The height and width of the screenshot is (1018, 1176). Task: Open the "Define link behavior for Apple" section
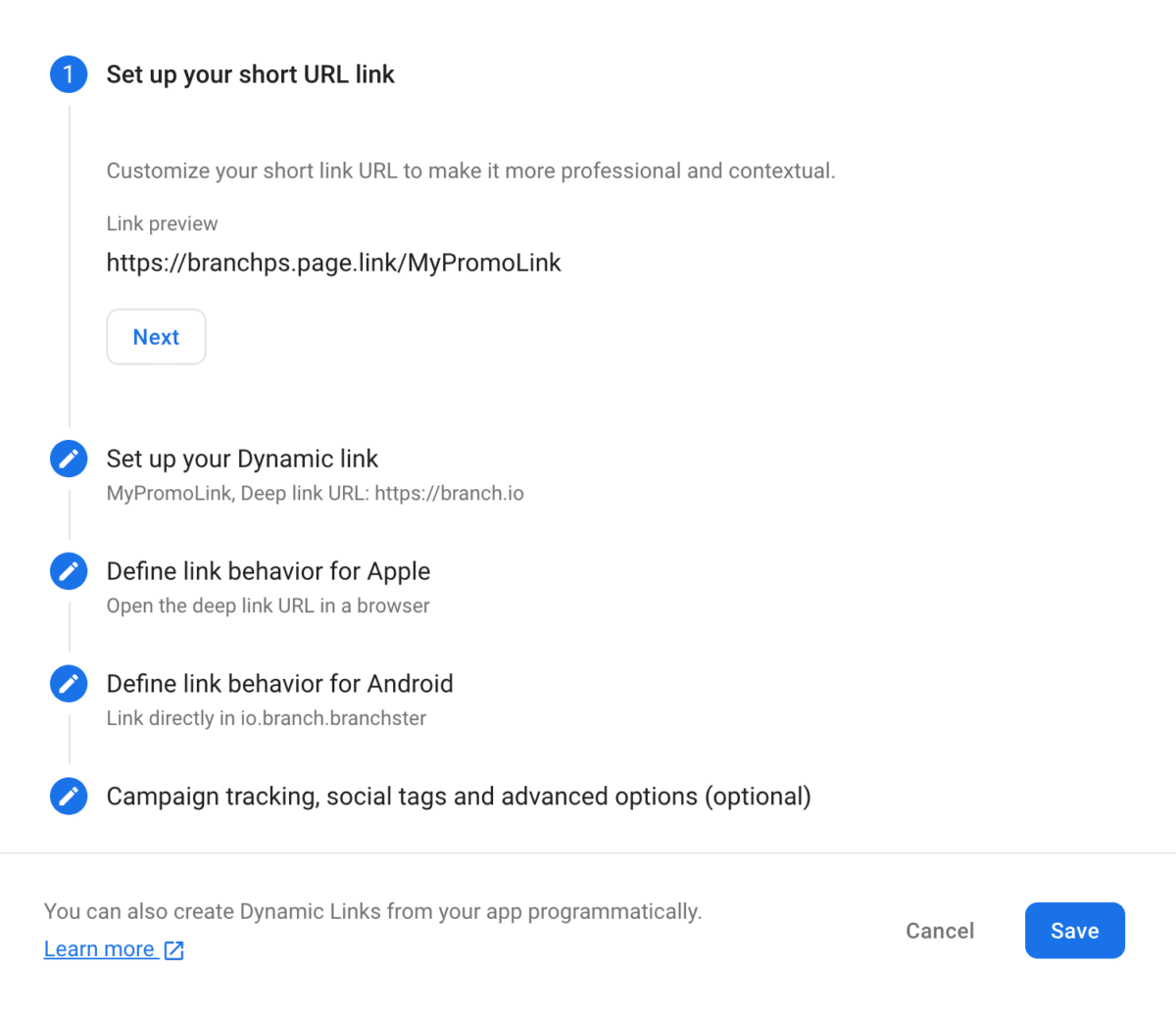[x=269, y=570]
